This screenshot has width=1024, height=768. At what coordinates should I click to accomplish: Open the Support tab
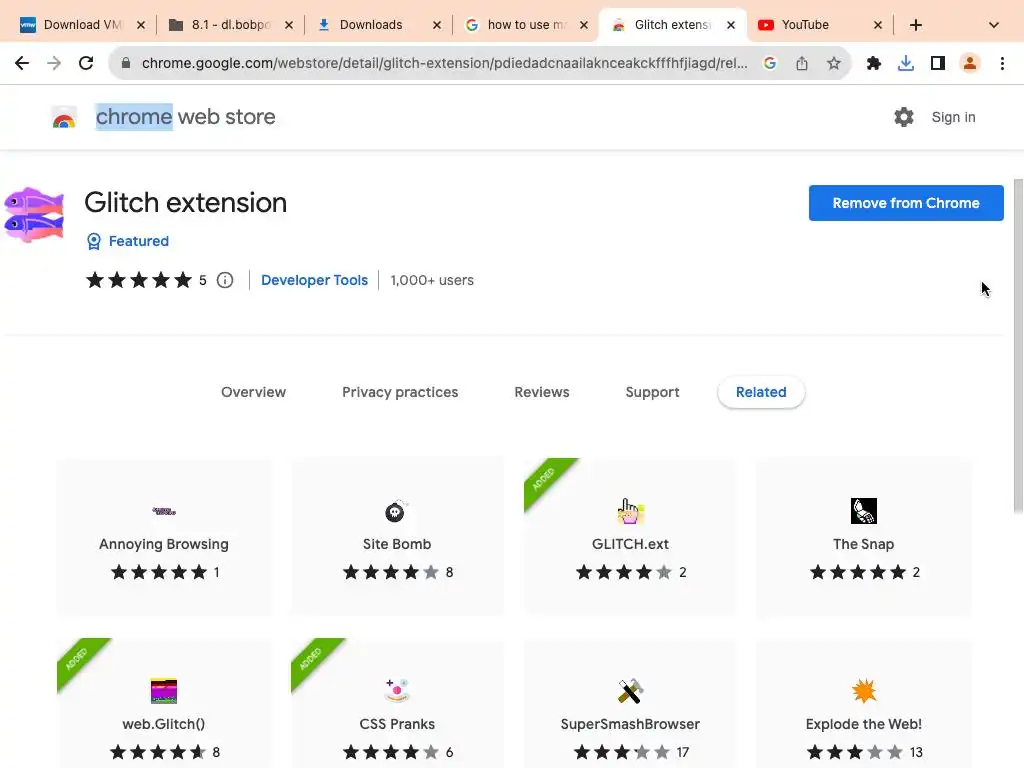point(652,392)
